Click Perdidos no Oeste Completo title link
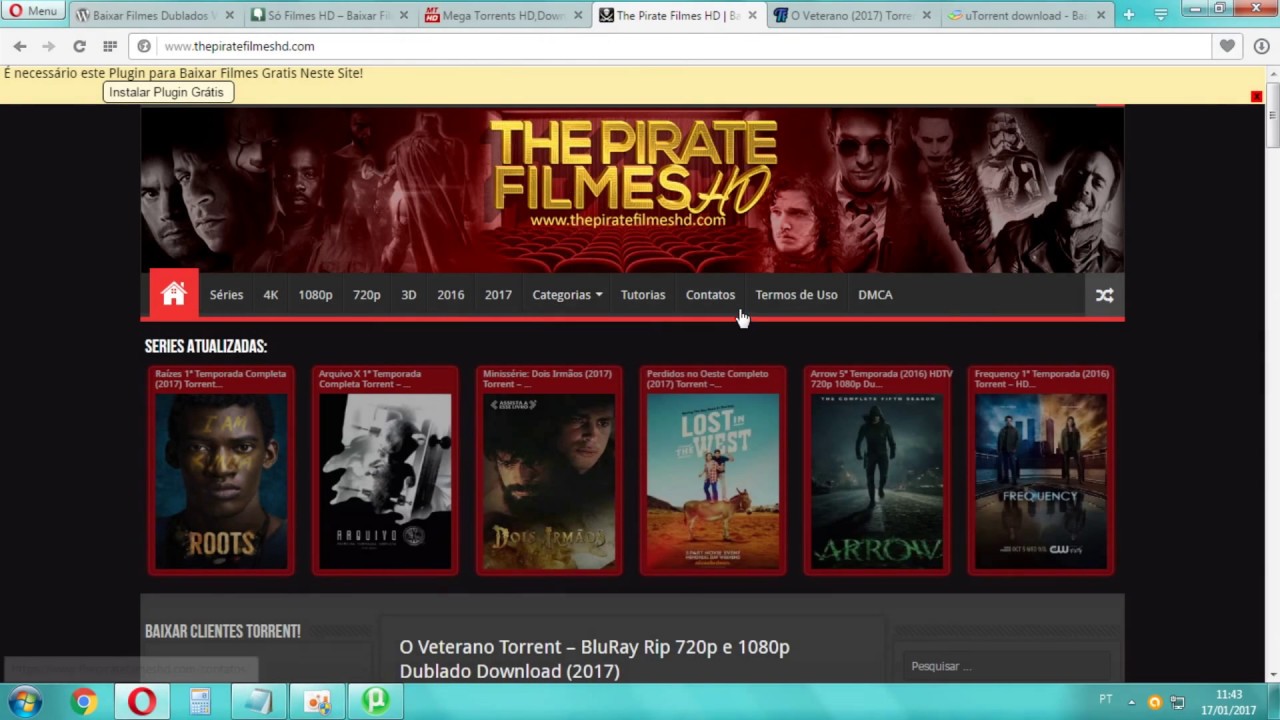Screen dimensions: 1280x720 pos(708,379)
